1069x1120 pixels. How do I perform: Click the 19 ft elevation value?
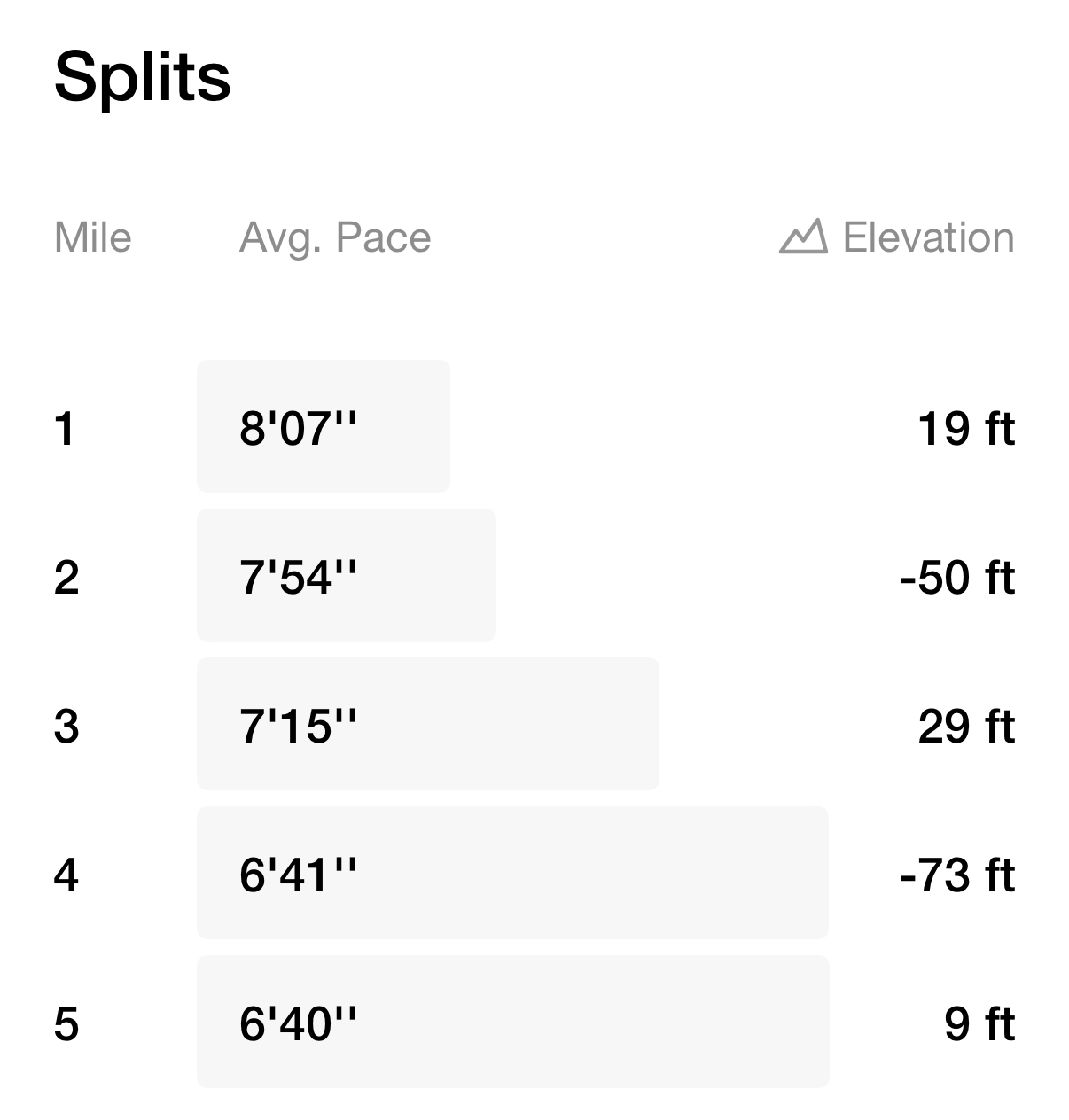click(966, 429)
